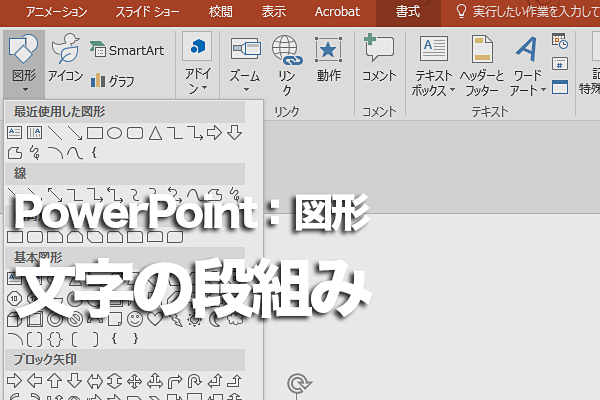This screenshot has width=600, height=400.
Task: Open the Acrobat tab
Action: point(337,12)
